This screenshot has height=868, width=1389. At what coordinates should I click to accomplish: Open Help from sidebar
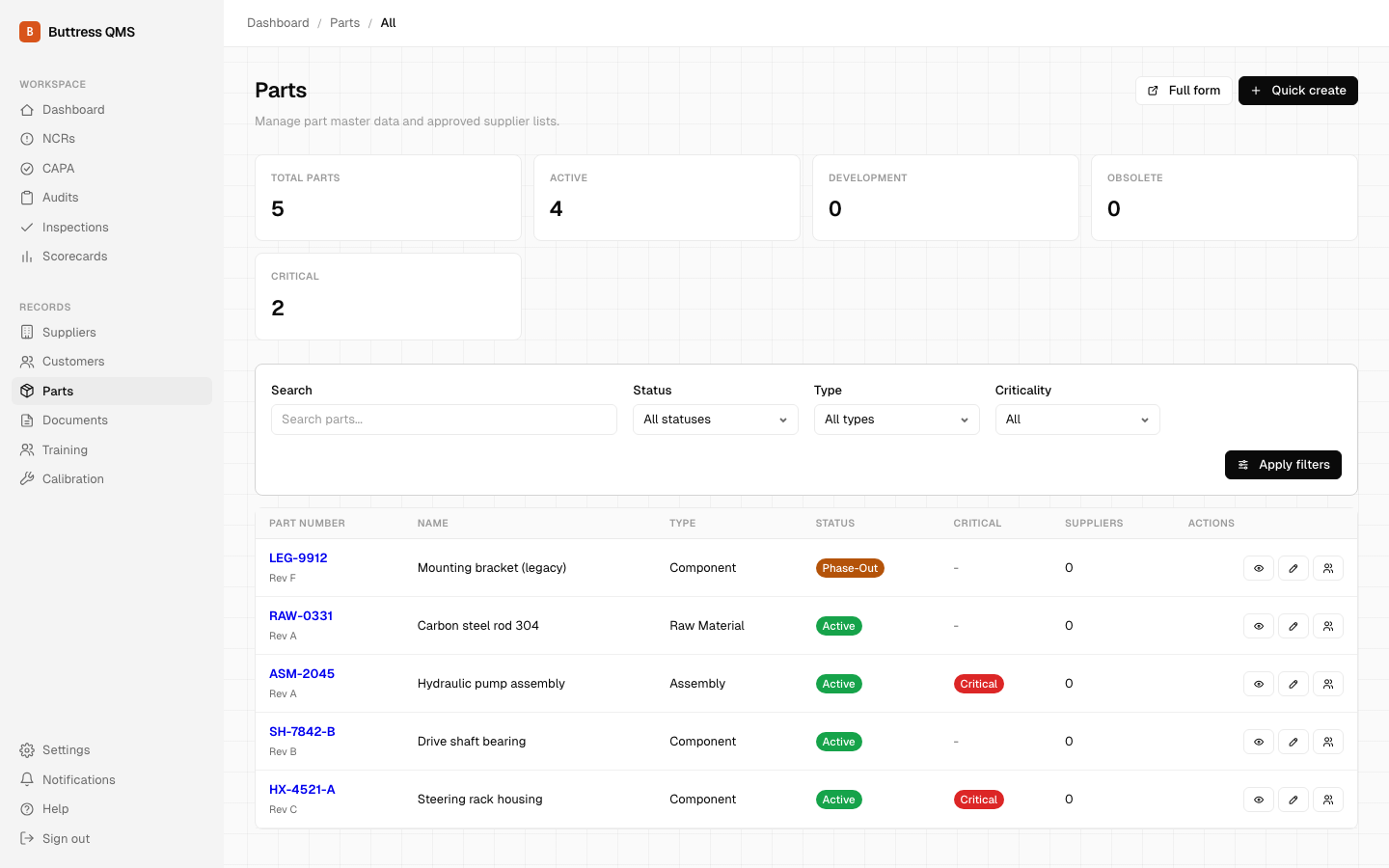(112, 809)
